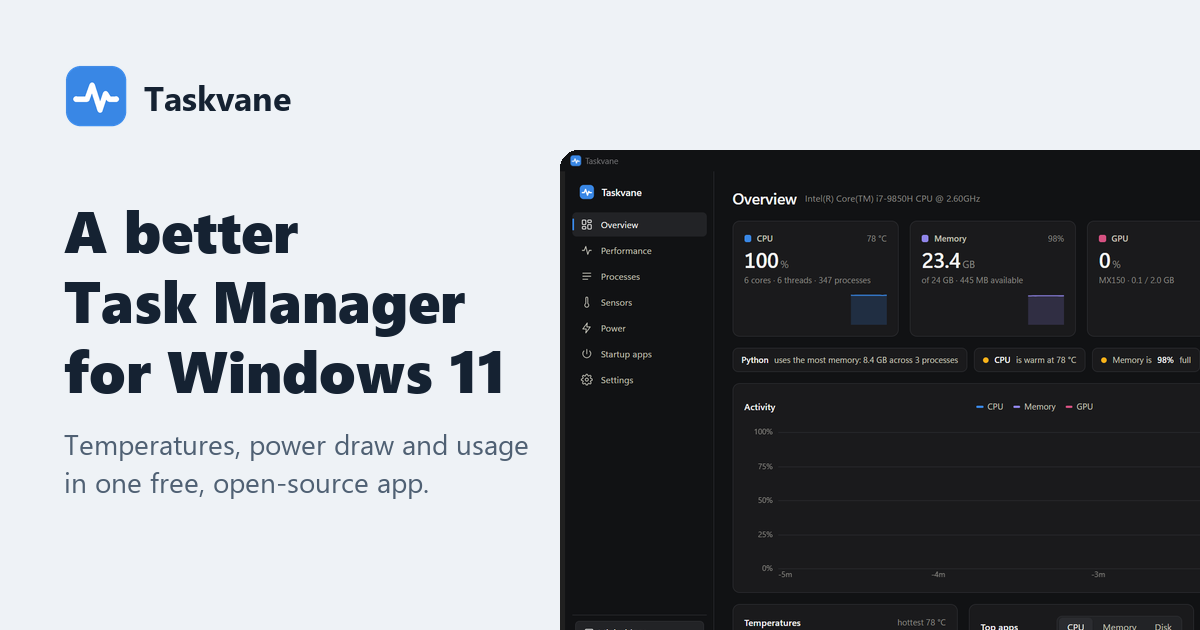Click the Overview page heading
This screenshot has height=630, width=1200.
pos(765,199)
